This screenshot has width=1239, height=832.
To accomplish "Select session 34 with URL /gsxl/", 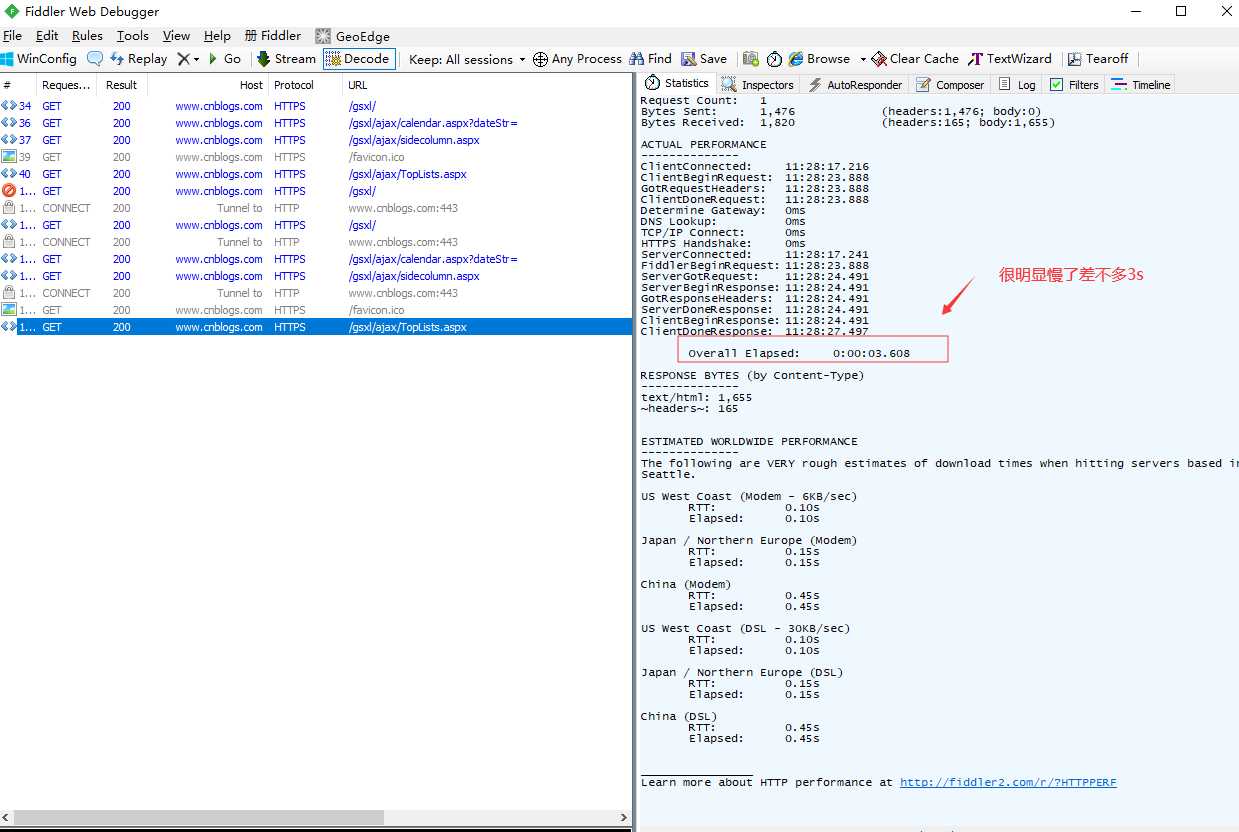I will (316, 106).
